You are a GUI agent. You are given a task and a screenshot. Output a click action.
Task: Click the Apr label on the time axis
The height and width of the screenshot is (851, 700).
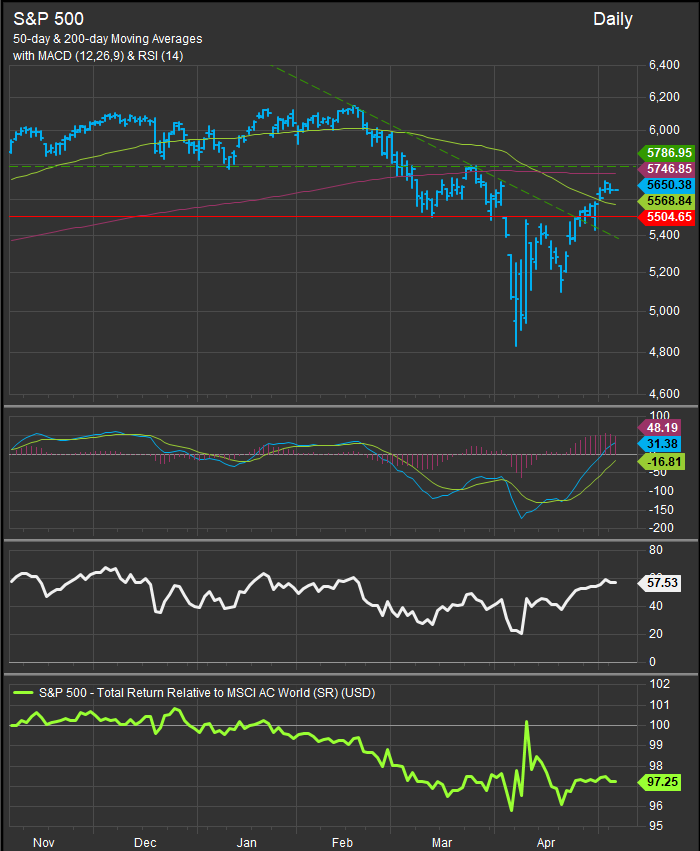pyautogui.click(x=546, y=842)
